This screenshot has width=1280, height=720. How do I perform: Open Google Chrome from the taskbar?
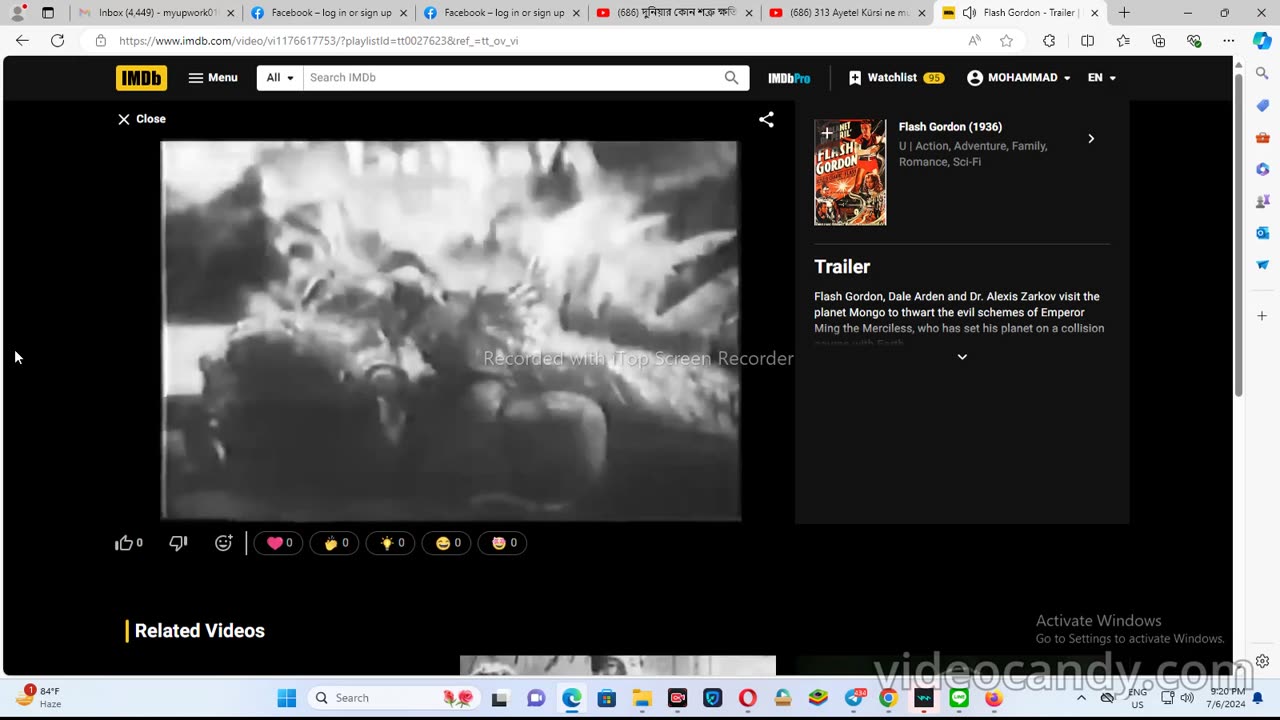click(888, 698)
